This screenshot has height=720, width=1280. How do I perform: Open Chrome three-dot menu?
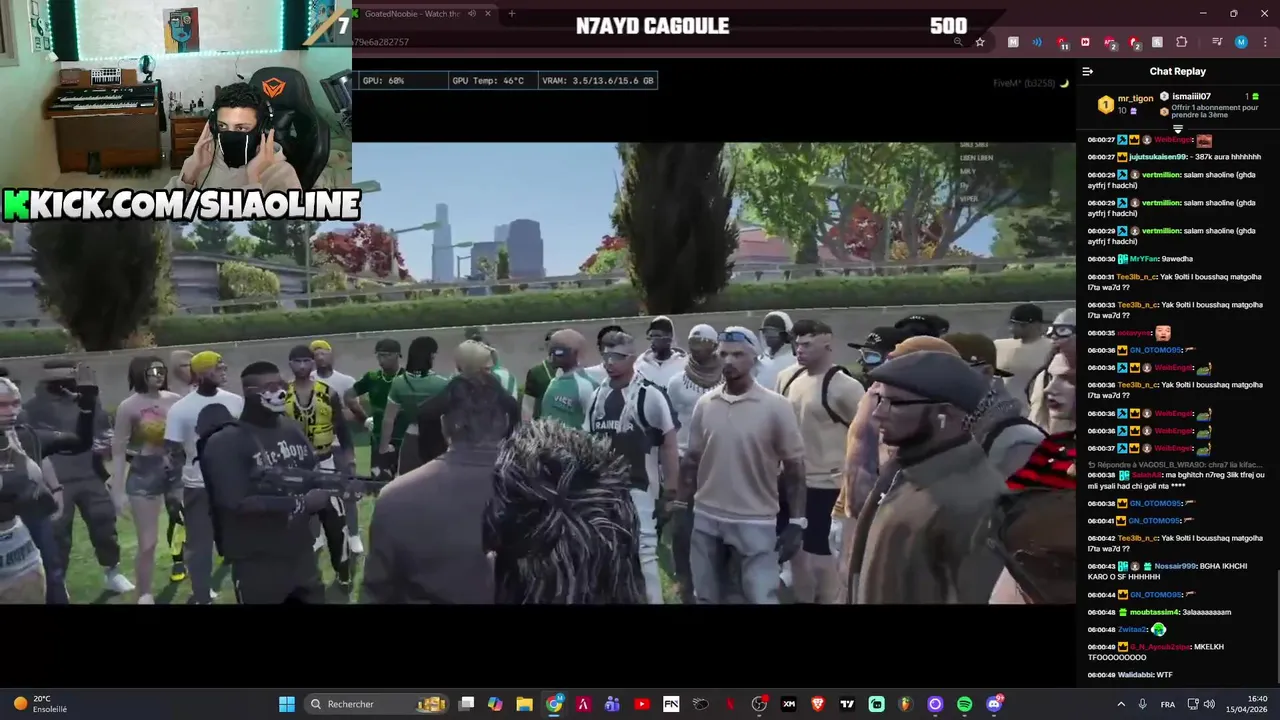point(1265,42)
